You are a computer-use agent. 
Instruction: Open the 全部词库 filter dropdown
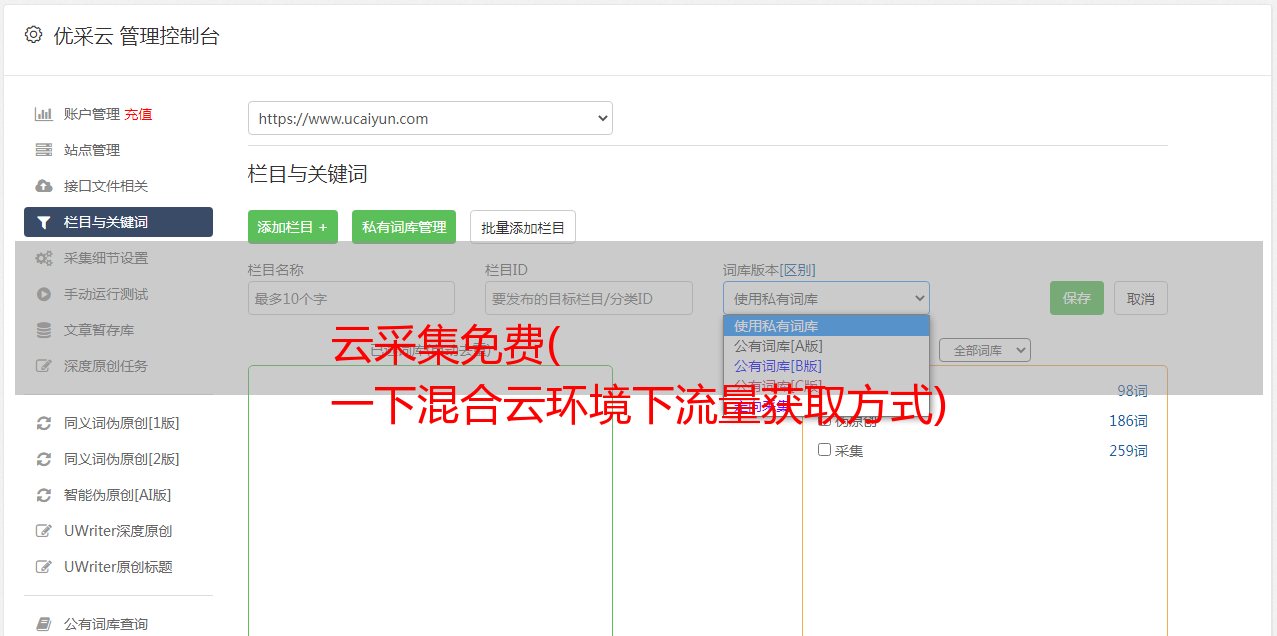point(984,350)
